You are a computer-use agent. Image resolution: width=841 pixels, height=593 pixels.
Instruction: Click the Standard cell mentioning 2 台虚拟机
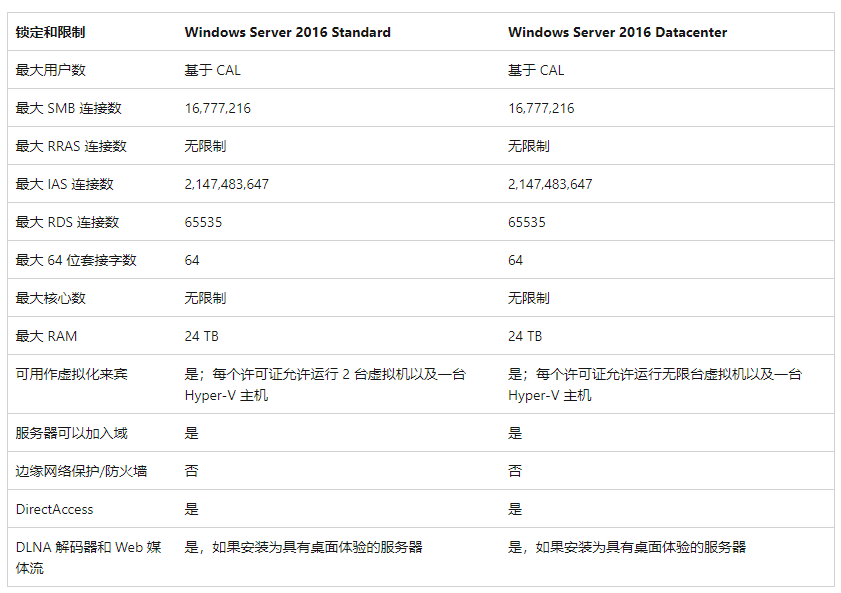325,384
